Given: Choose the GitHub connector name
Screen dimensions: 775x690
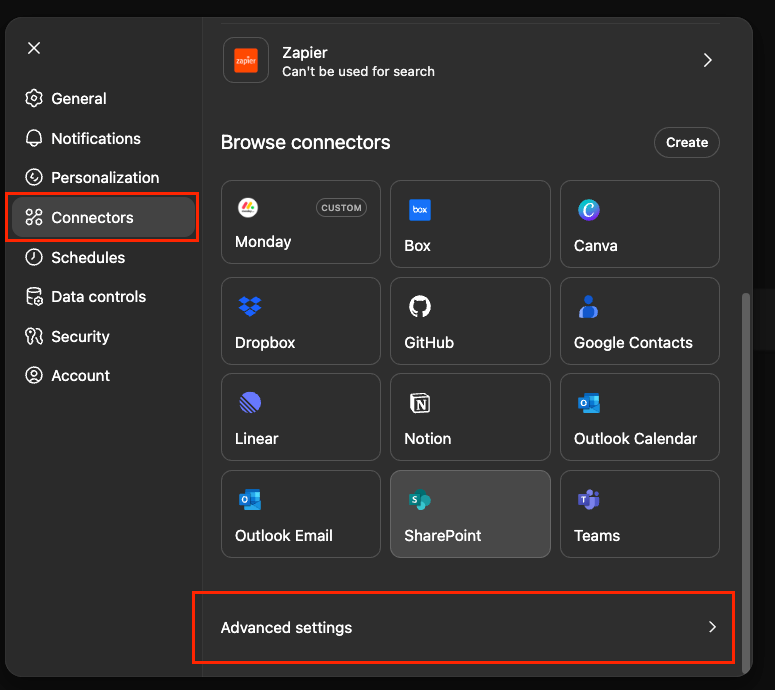Looking at the screenshot, I should [429, 343].
